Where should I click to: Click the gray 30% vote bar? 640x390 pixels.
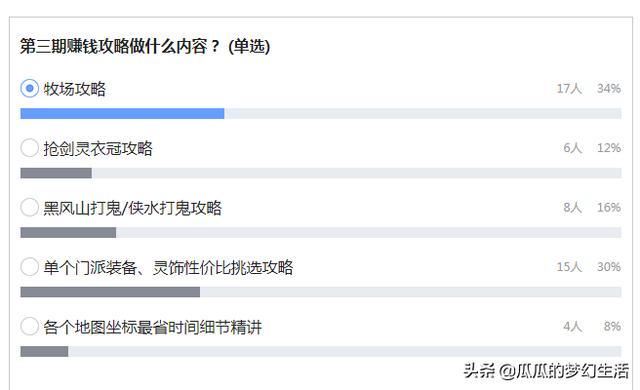(x=110, y=292)
